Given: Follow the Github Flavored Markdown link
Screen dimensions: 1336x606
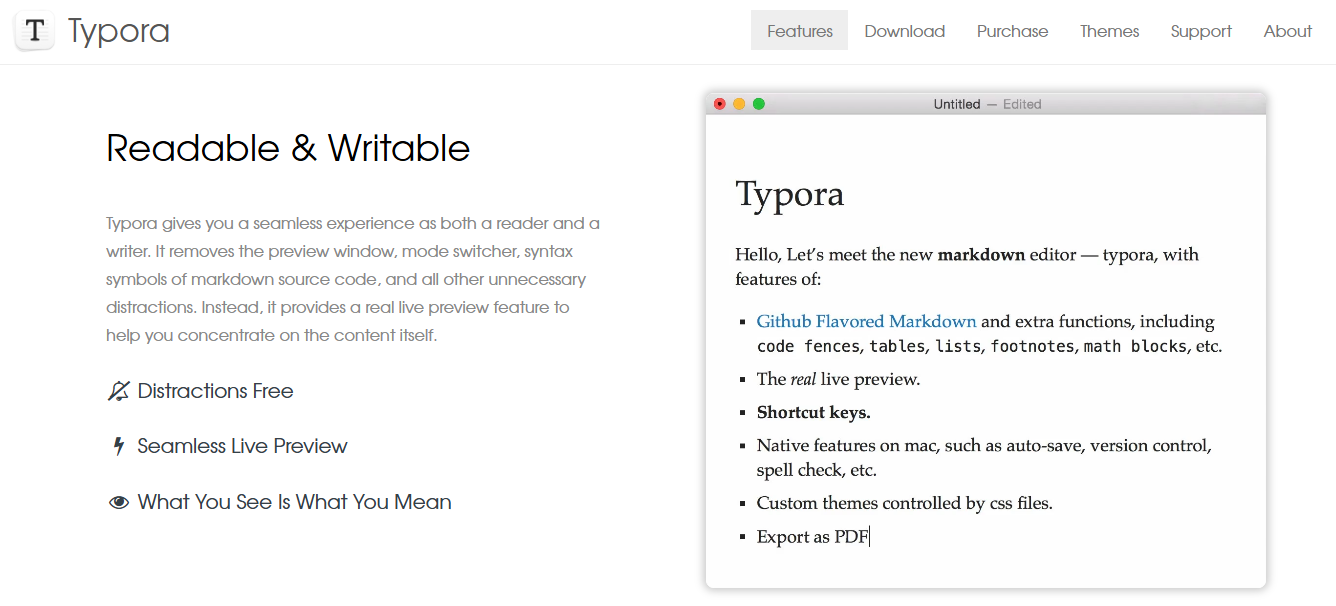Looking at the screenshot, I should point(866,321).
